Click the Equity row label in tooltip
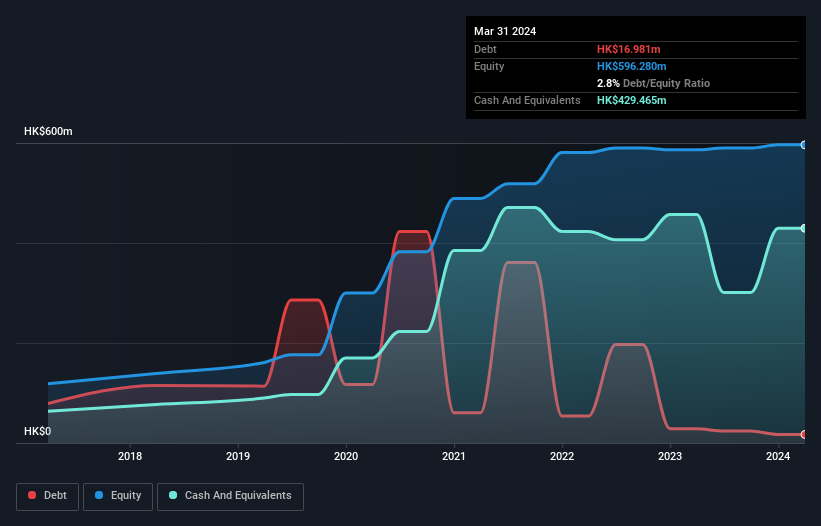 pyautogui.click(x=489, y=66)
